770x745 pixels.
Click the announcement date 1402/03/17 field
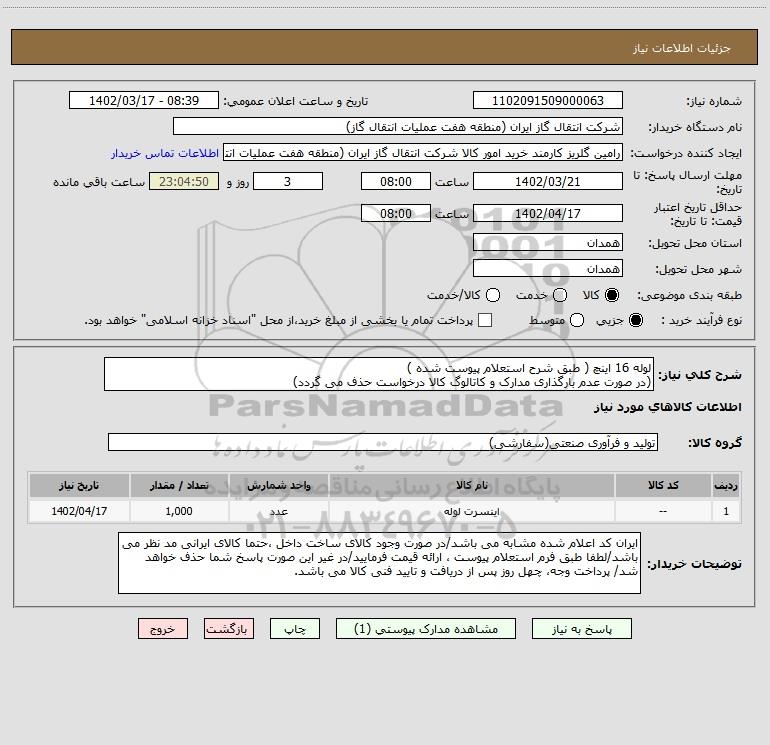tap(144, 101)
